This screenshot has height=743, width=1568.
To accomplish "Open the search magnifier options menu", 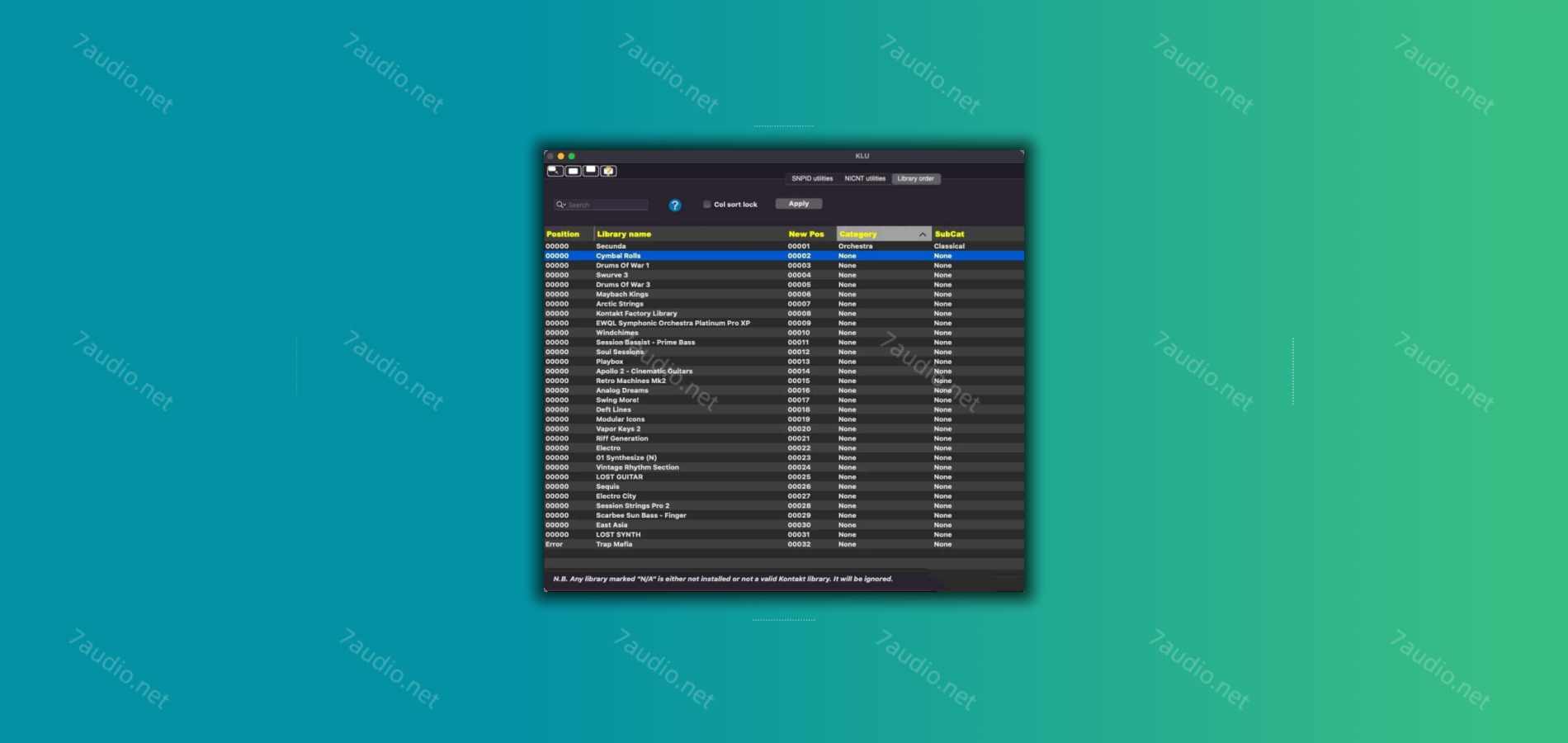I will point(560,205).
